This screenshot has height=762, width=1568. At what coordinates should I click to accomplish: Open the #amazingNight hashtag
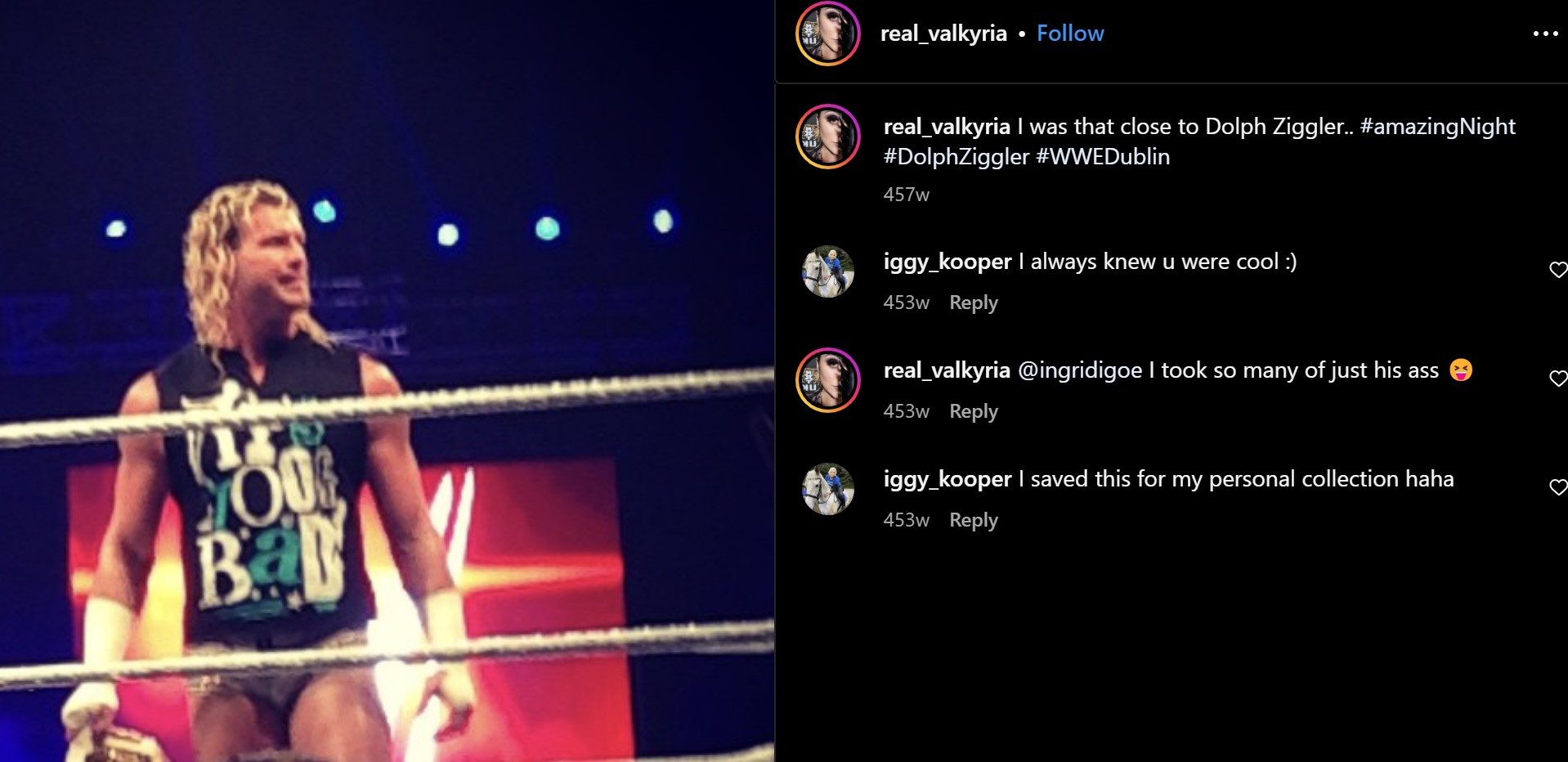1437,127
